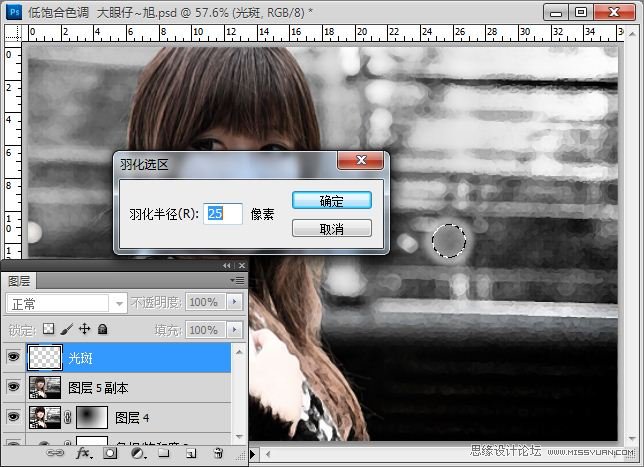
Task: Click the delete layer trash icon
Action: 218,453
